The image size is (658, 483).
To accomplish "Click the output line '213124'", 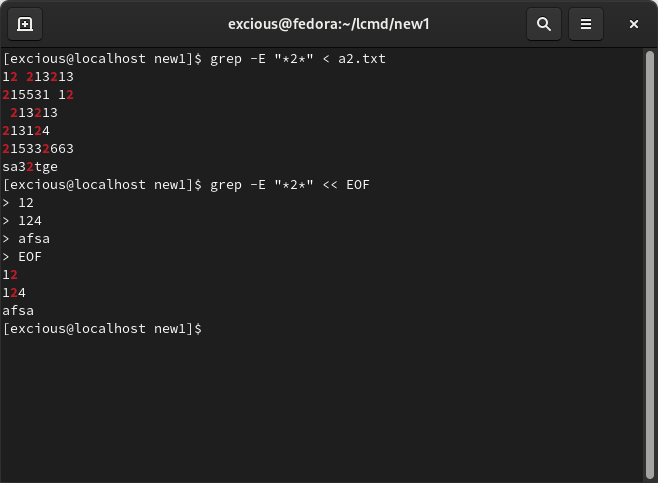I will [x=26, y=131].
